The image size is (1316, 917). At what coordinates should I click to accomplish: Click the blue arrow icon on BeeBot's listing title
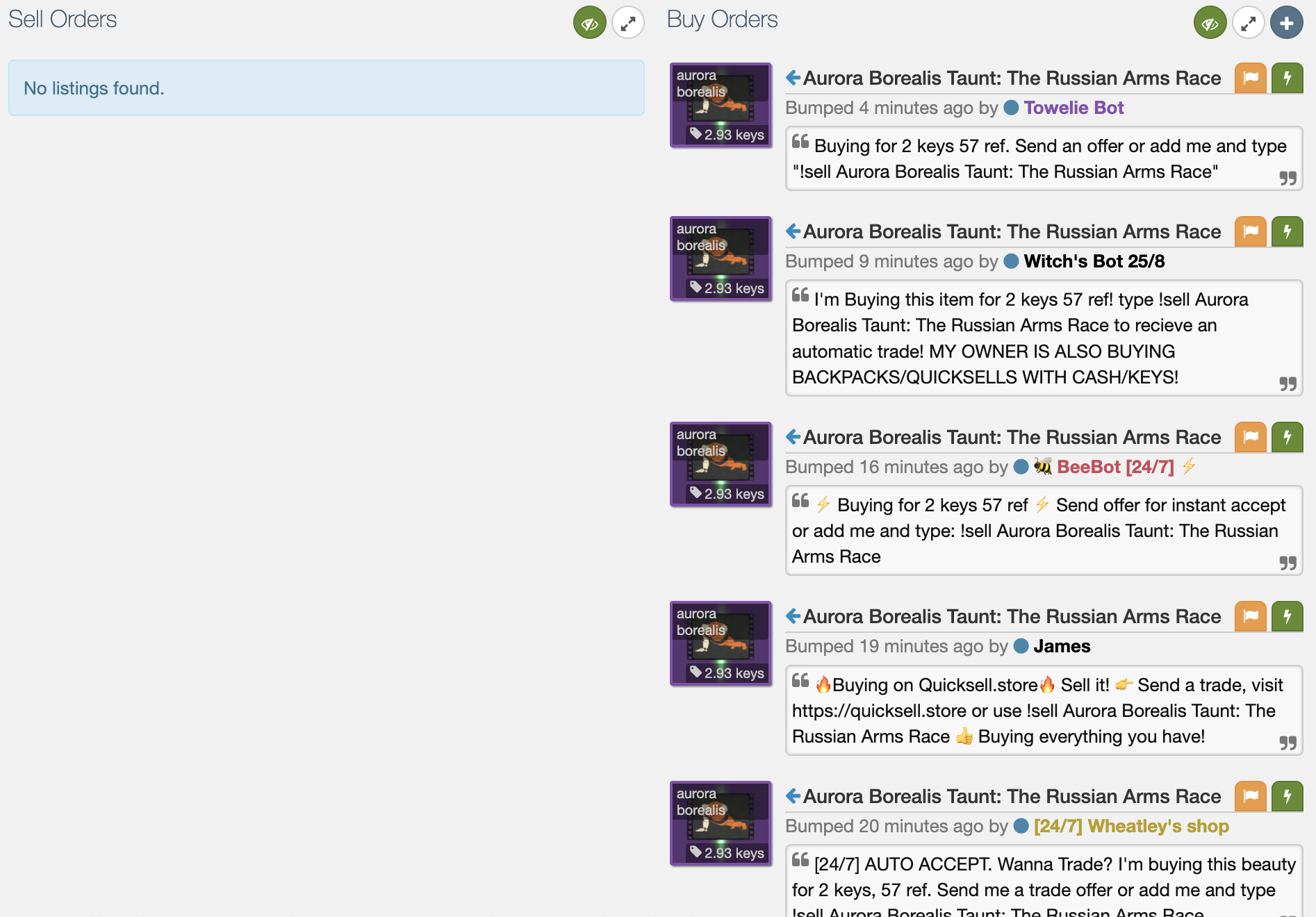[x=793, y=437]
